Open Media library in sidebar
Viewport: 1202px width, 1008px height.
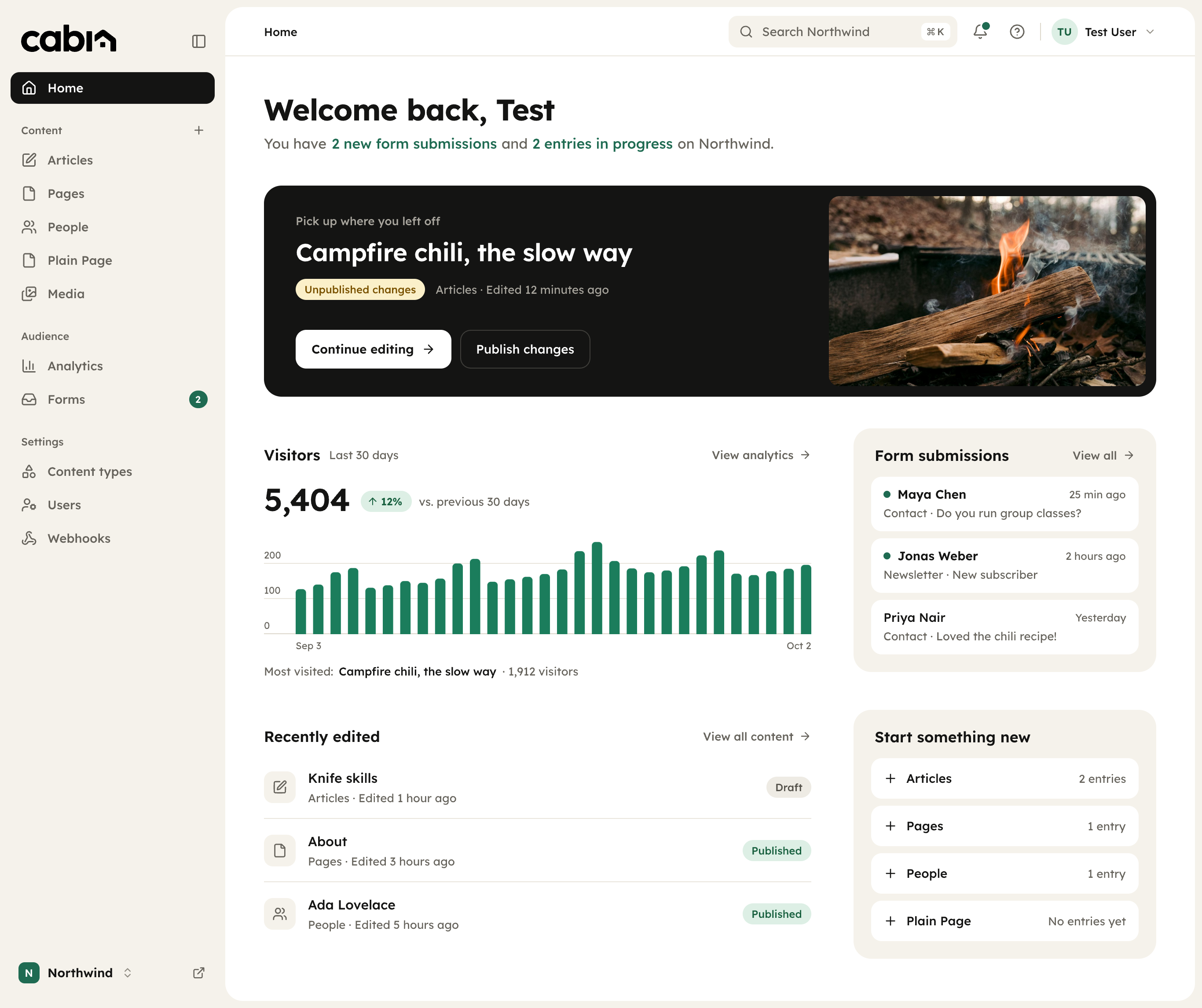tap(112, 294)
